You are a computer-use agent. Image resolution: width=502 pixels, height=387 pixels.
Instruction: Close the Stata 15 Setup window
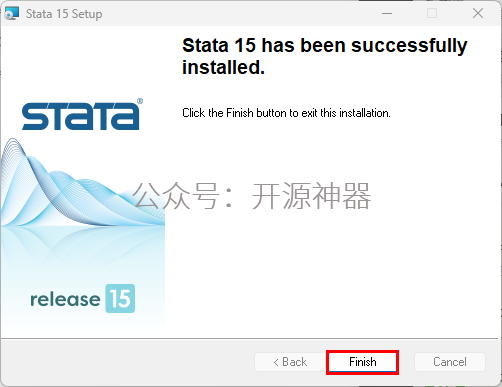click(478, 13)
